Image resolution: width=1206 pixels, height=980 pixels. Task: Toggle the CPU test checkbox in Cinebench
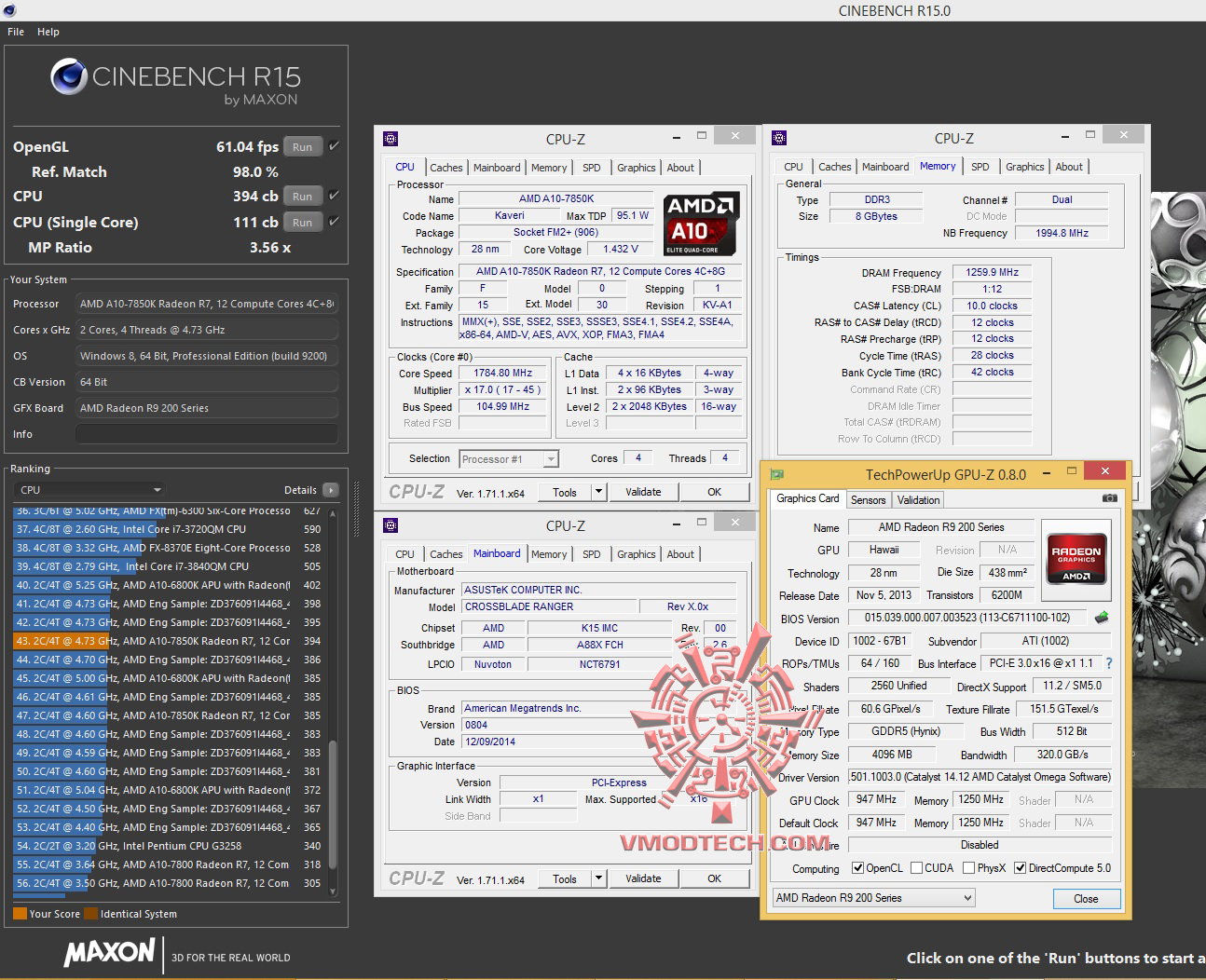coord(334,196)
